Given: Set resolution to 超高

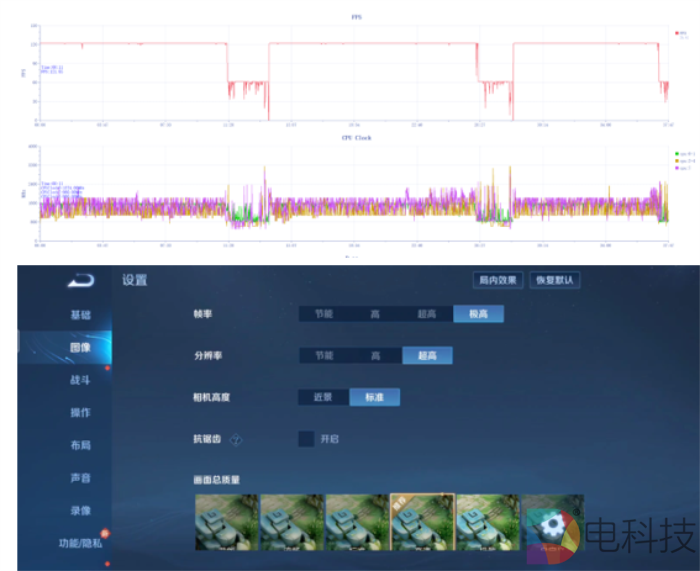Looking at the screenshot, I should click(427, 355).
